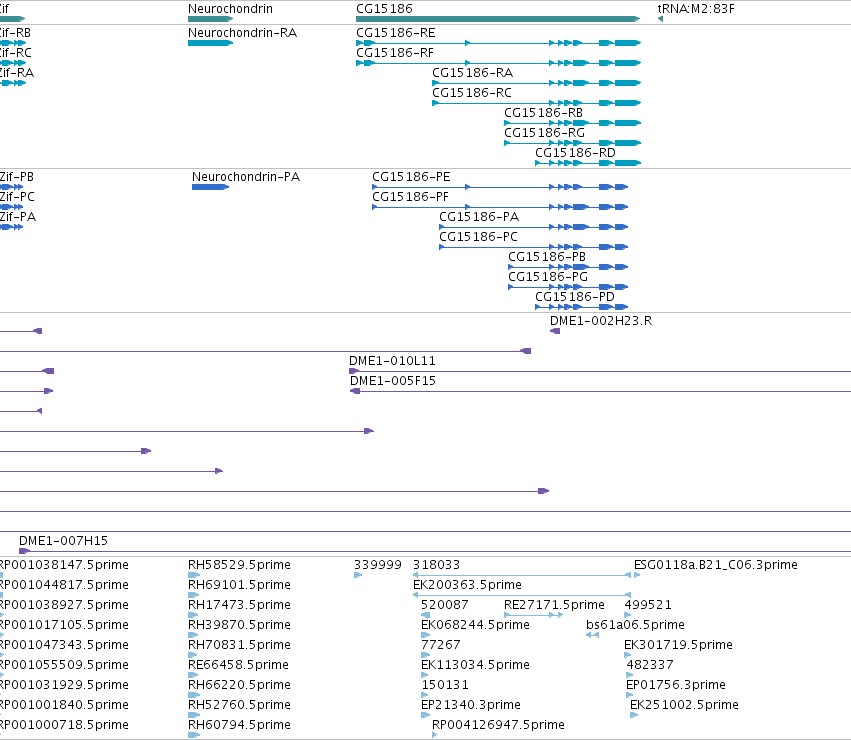Click the DME1-010L11 clone label
The height and width of the screenshot is (740, 851).
click(392, 361)
